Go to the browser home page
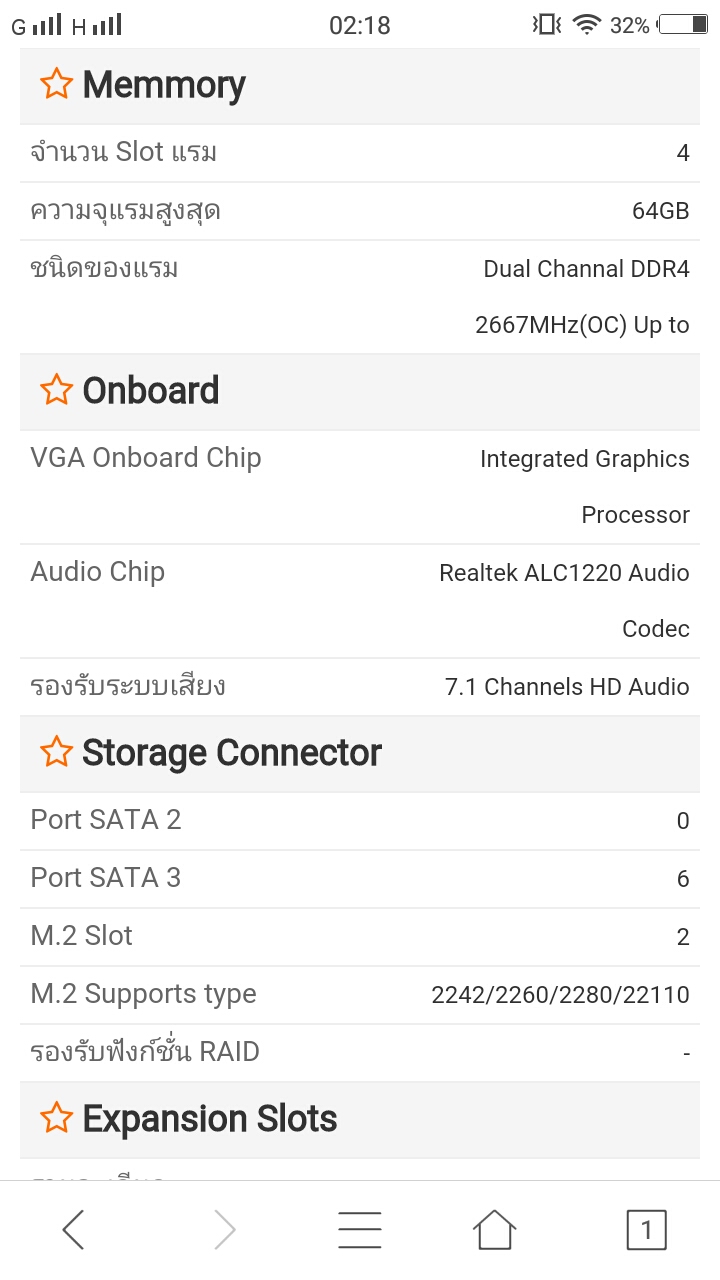 pos(494,1229)
